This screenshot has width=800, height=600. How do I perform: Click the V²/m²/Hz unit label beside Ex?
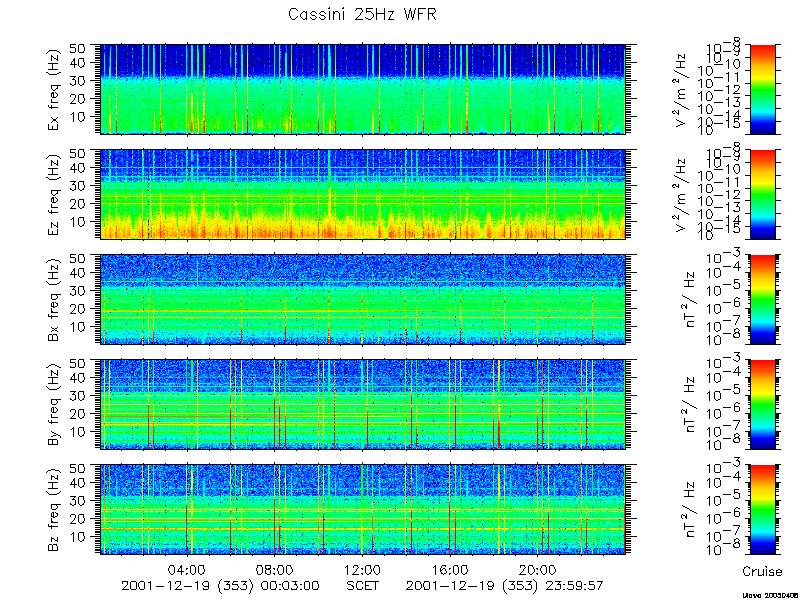click(x=682, y=89)
